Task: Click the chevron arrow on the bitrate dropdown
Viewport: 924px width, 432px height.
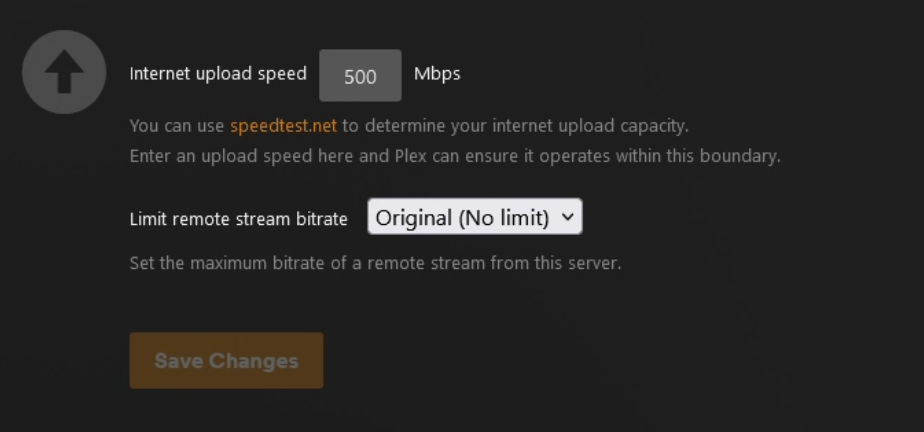Action: (568, 217)
